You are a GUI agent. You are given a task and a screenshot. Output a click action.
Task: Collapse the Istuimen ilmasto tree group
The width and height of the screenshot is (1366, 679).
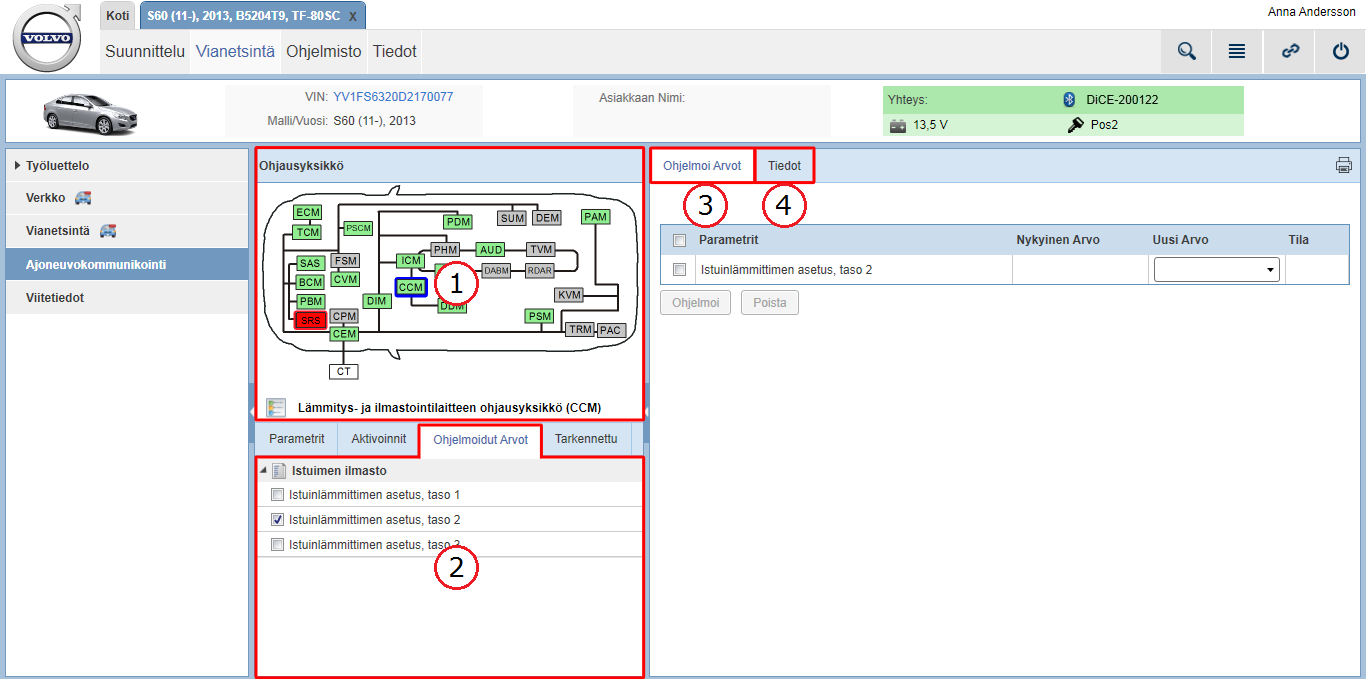pyautogui.click(x=263, y=470)
